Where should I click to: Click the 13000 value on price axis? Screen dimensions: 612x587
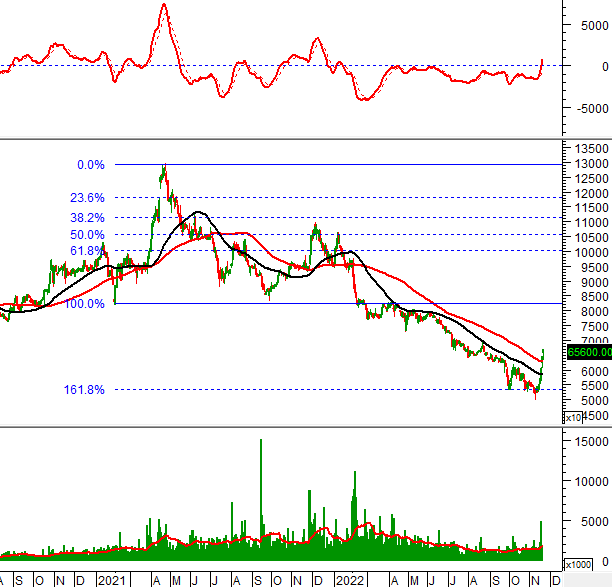pyautogui.click(x=588, y=164)
